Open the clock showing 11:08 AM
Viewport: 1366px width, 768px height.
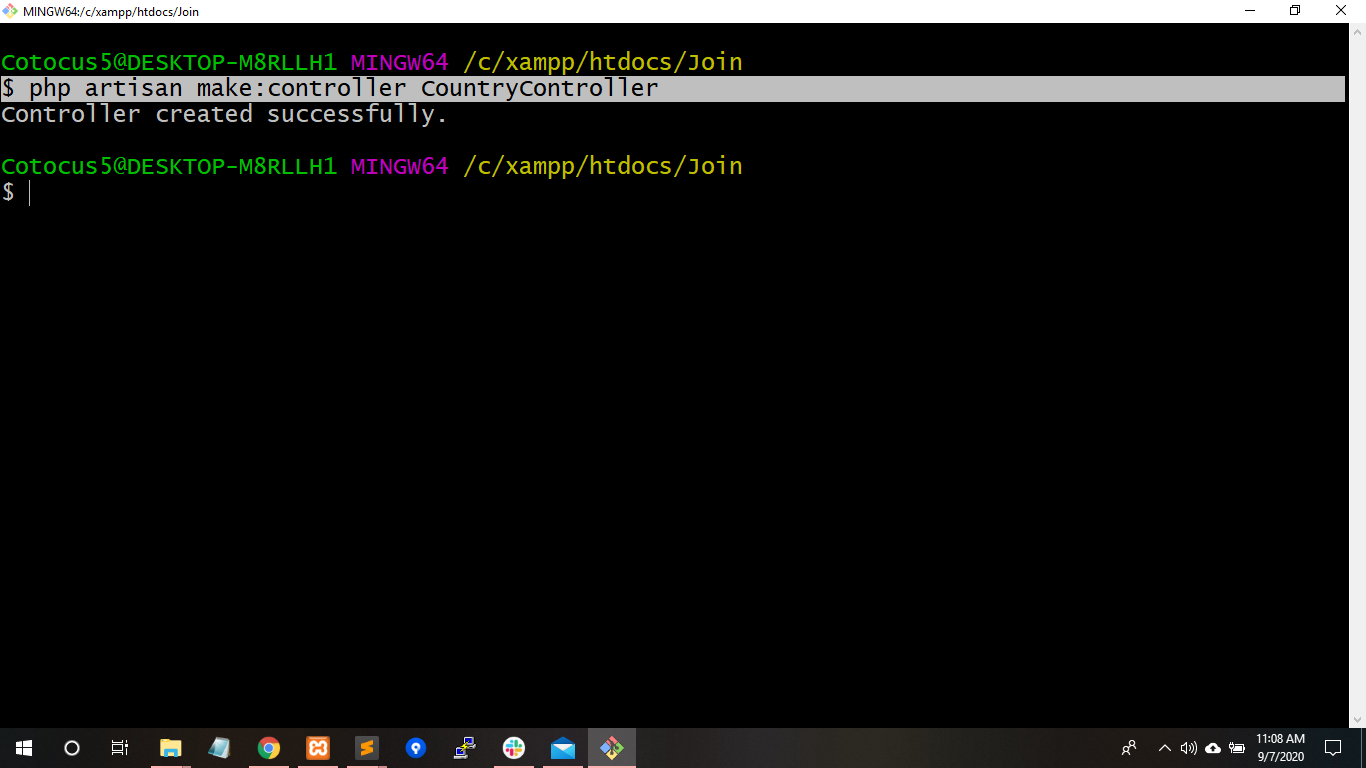[1280, 748]
